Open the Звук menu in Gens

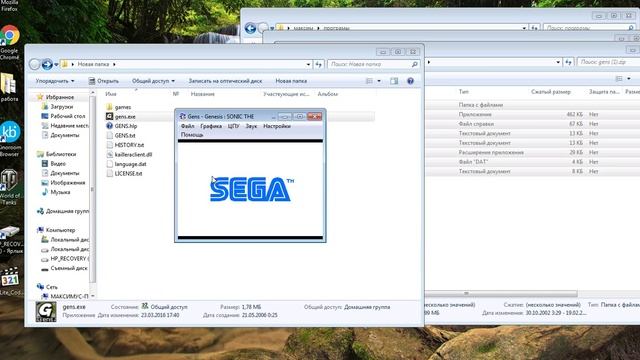[x=251, y=126]
